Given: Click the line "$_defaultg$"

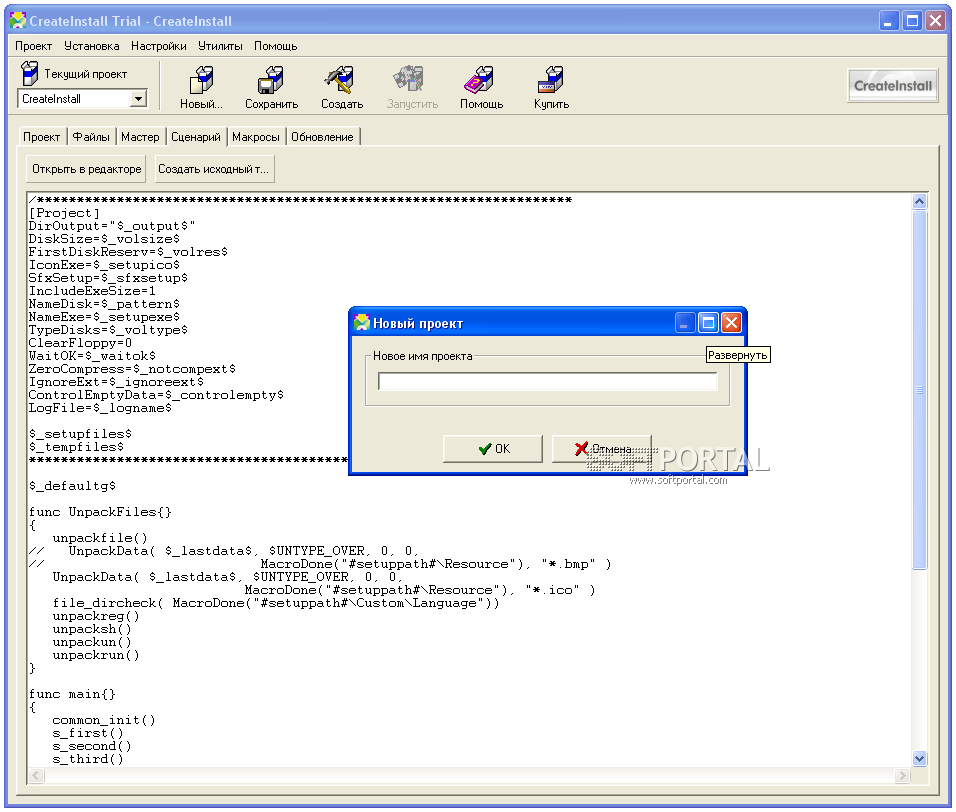Looking at the screenshot, I should pos(72,486).
